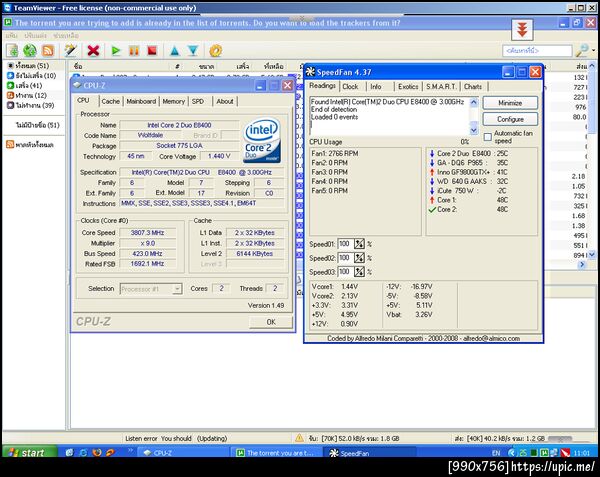Open the CPU-Z About tab

(x=225, y=101)
